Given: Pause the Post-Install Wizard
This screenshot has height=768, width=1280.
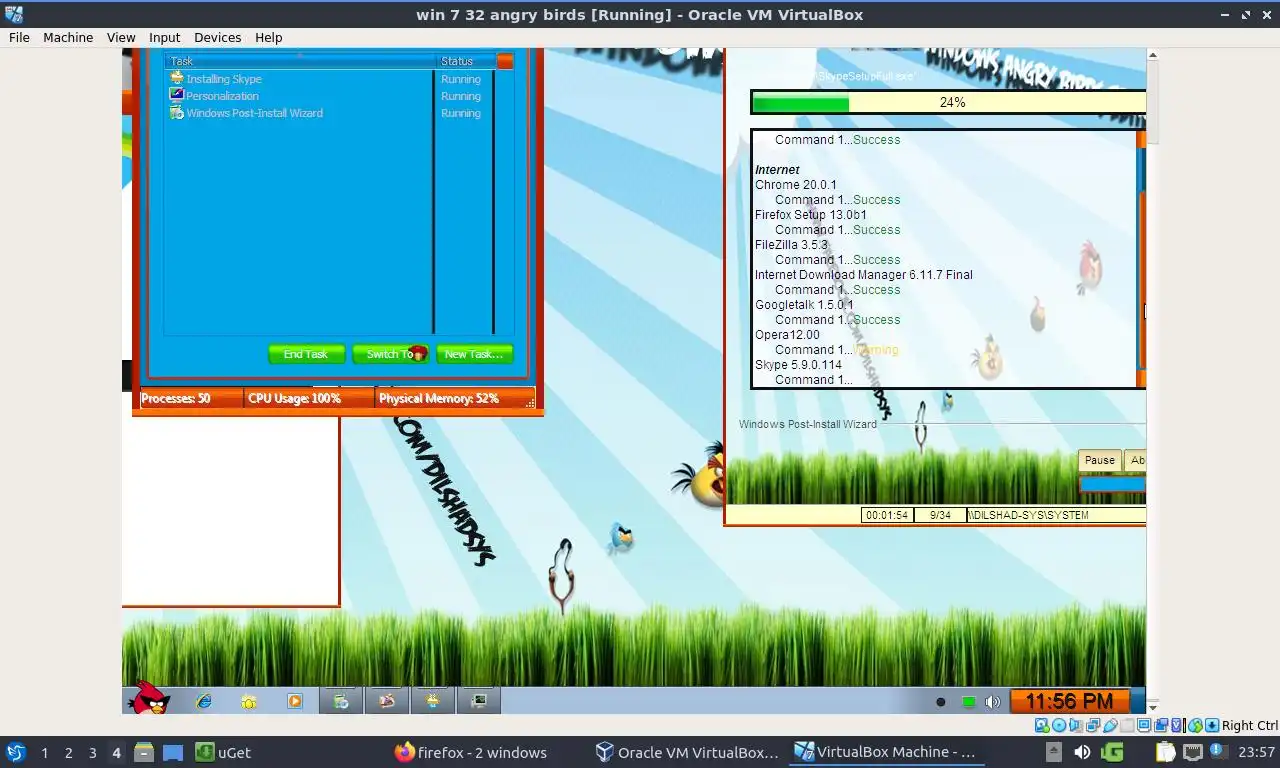Looking at the screenshot, I should click(1099, 460).
